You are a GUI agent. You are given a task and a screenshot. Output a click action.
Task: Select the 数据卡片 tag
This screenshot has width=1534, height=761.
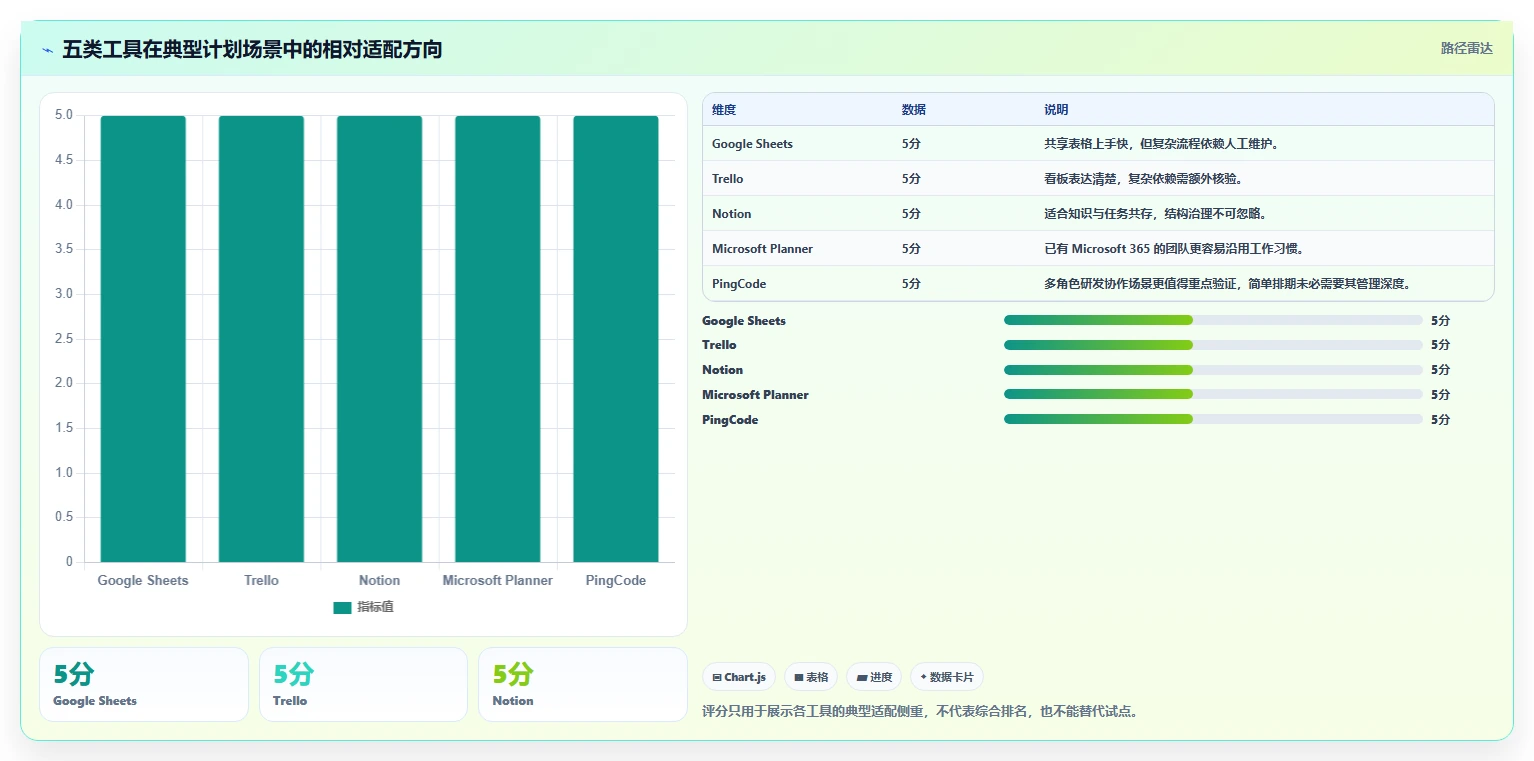pos(946,677)
